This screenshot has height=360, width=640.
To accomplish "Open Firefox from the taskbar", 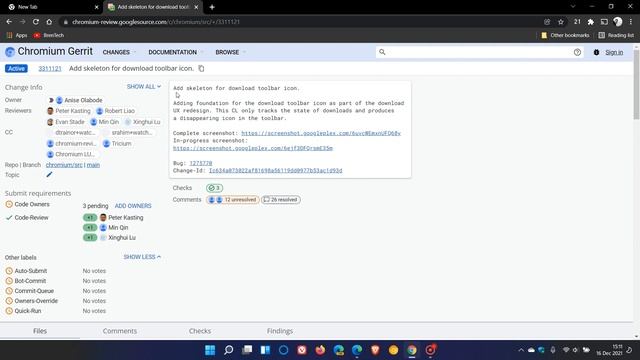I will [x=320, y=350].
